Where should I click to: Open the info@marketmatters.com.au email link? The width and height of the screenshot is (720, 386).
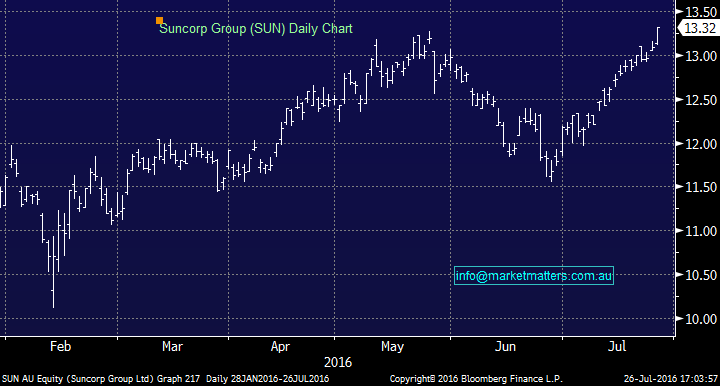pyautogui.click(x=534, y=275)
